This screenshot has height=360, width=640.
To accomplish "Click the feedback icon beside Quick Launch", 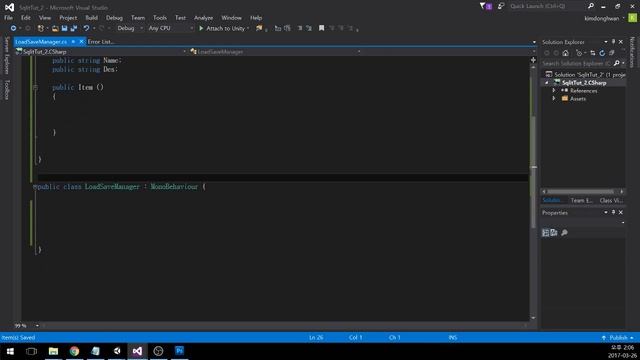I will (x=501, y=6).
